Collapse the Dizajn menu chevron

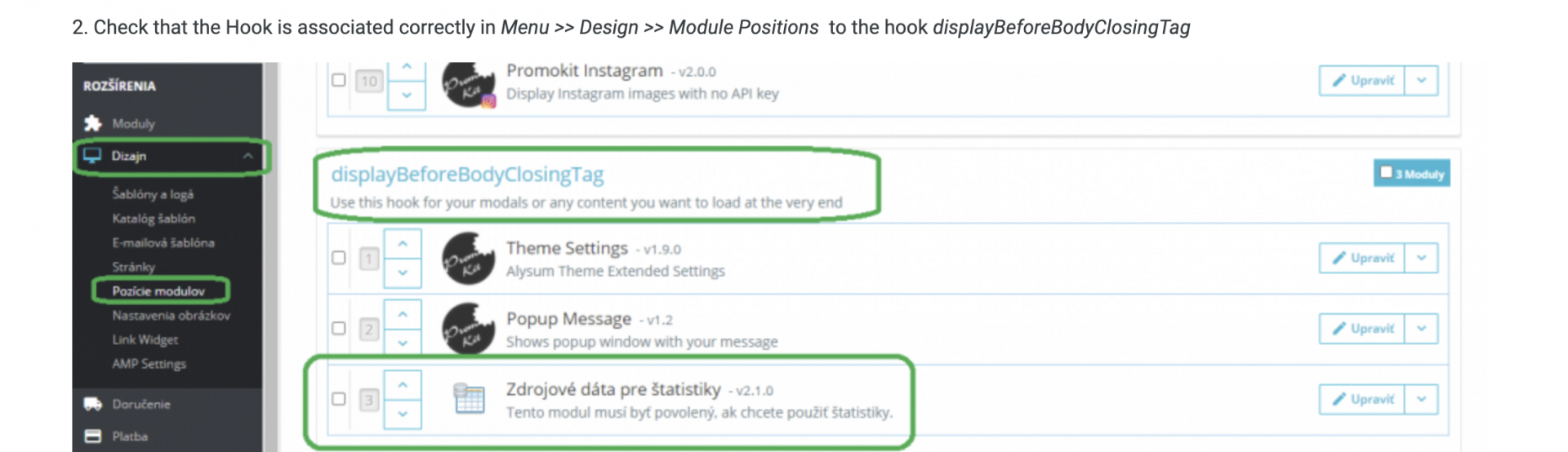[x=247, y=156]
